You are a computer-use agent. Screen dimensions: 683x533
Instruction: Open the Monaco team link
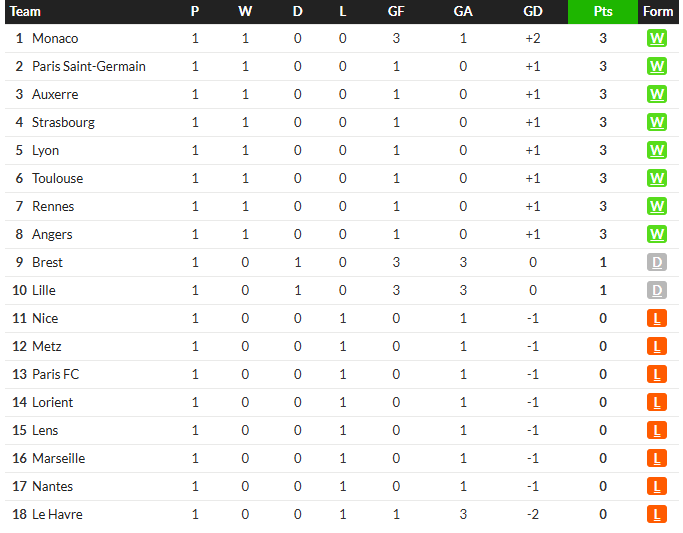(x=55, y=38)
